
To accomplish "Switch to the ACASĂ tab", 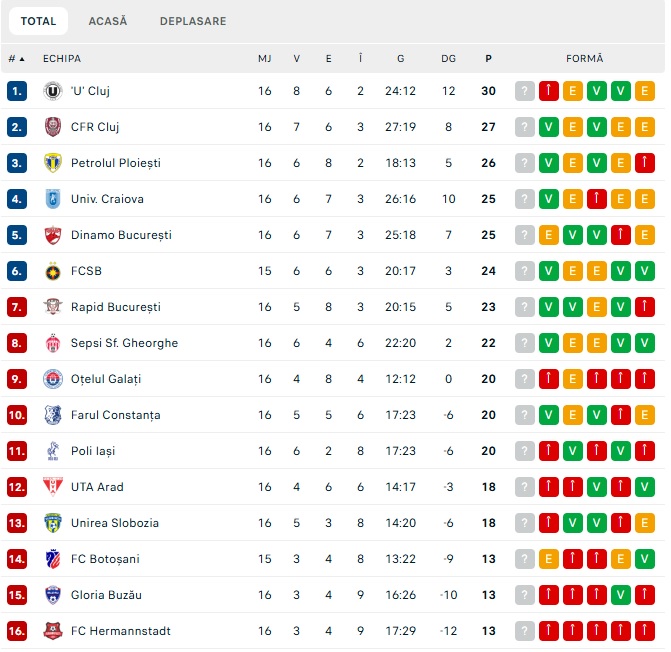I will click(108, 21).
